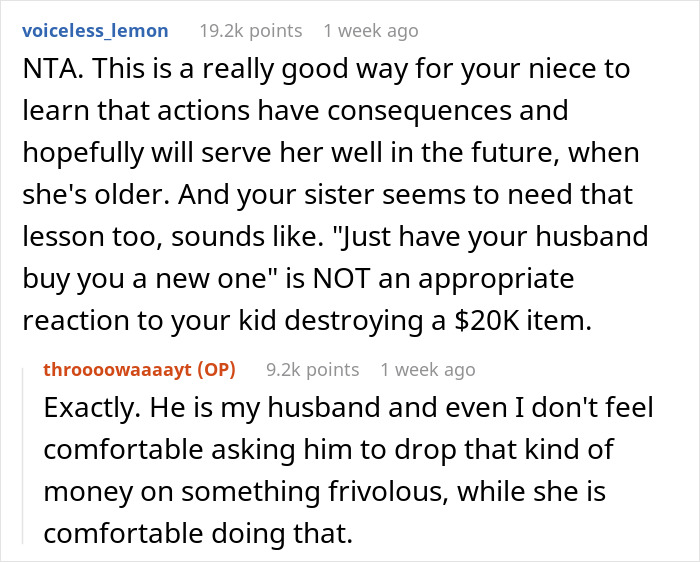This screenshot has height=562, width=700.
Task: Click the line 'comfortable doing that.'
Action: pos(198,533)
